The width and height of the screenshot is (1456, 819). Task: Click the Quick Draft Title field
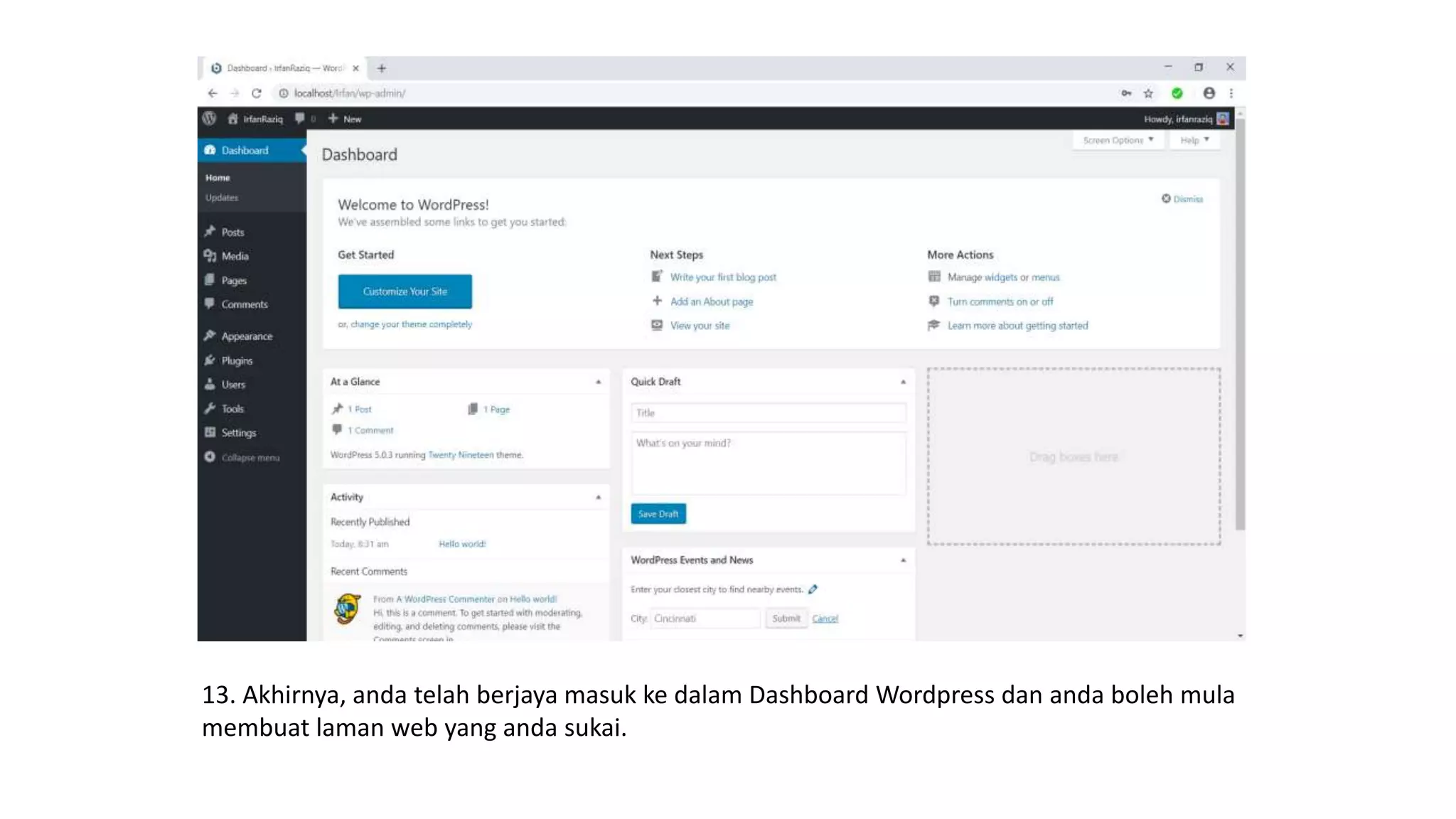pyautogui.click(x=769, y=413)
